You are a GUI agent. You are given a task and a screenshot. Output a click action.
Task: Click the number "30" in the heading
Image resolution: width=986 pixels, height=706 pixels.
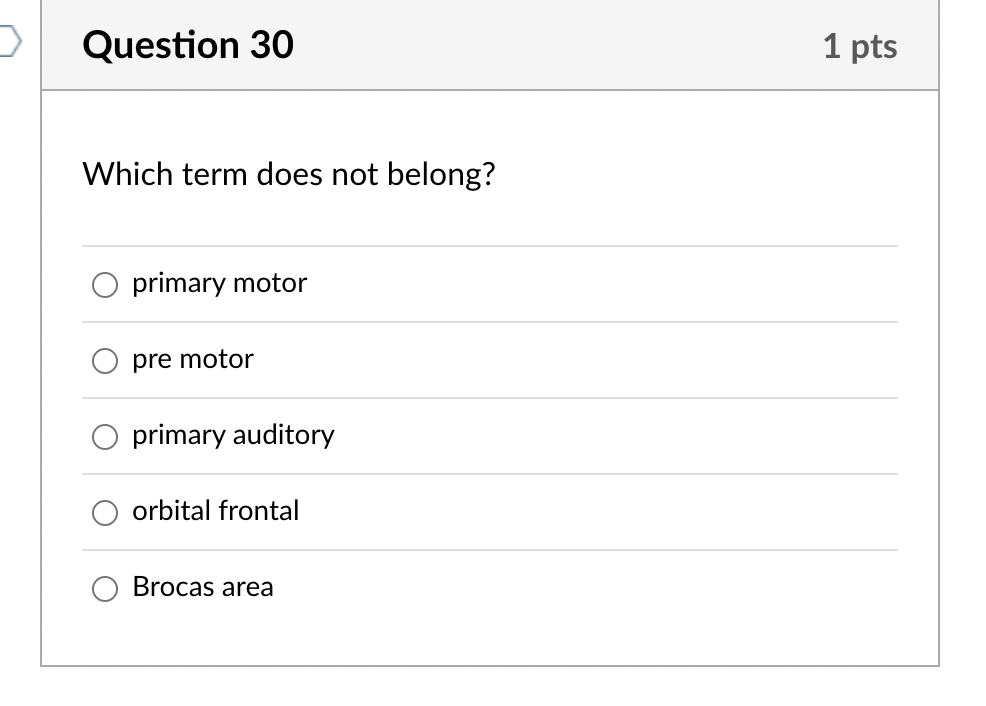click(x=271, y=45)
